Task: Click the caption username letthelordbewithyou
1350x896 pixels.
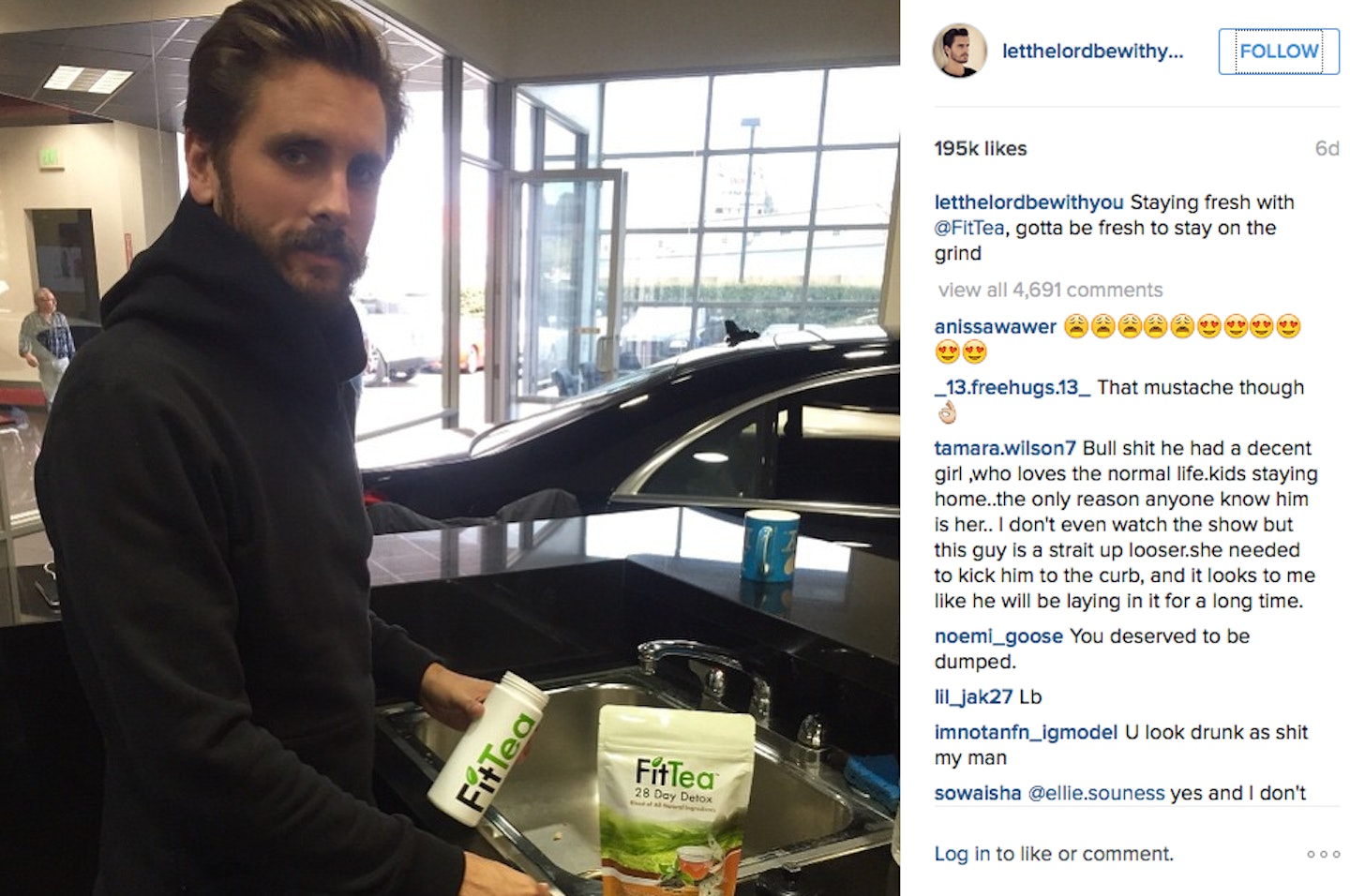Action: (x=1028, y=202)
